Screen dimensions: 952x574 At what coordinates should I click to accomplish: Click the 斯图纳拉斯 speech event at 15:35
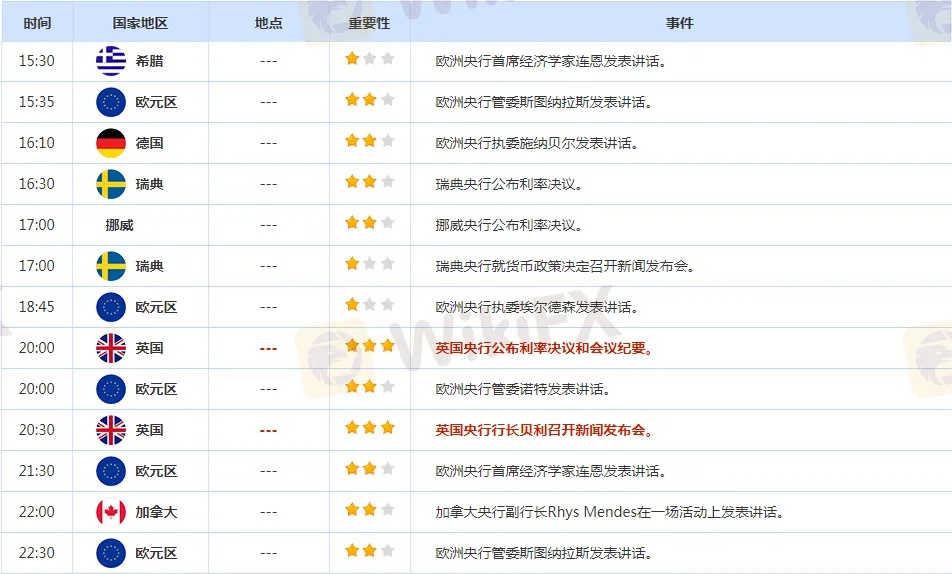coord(544,102)
